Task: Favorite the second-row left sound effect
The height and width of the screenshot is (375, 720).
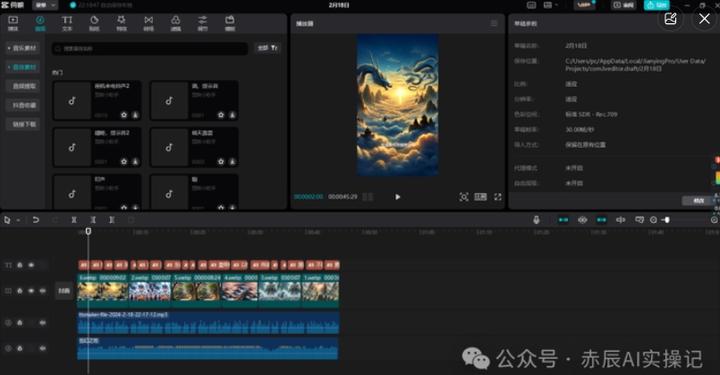Action: (x=124, y=162)
